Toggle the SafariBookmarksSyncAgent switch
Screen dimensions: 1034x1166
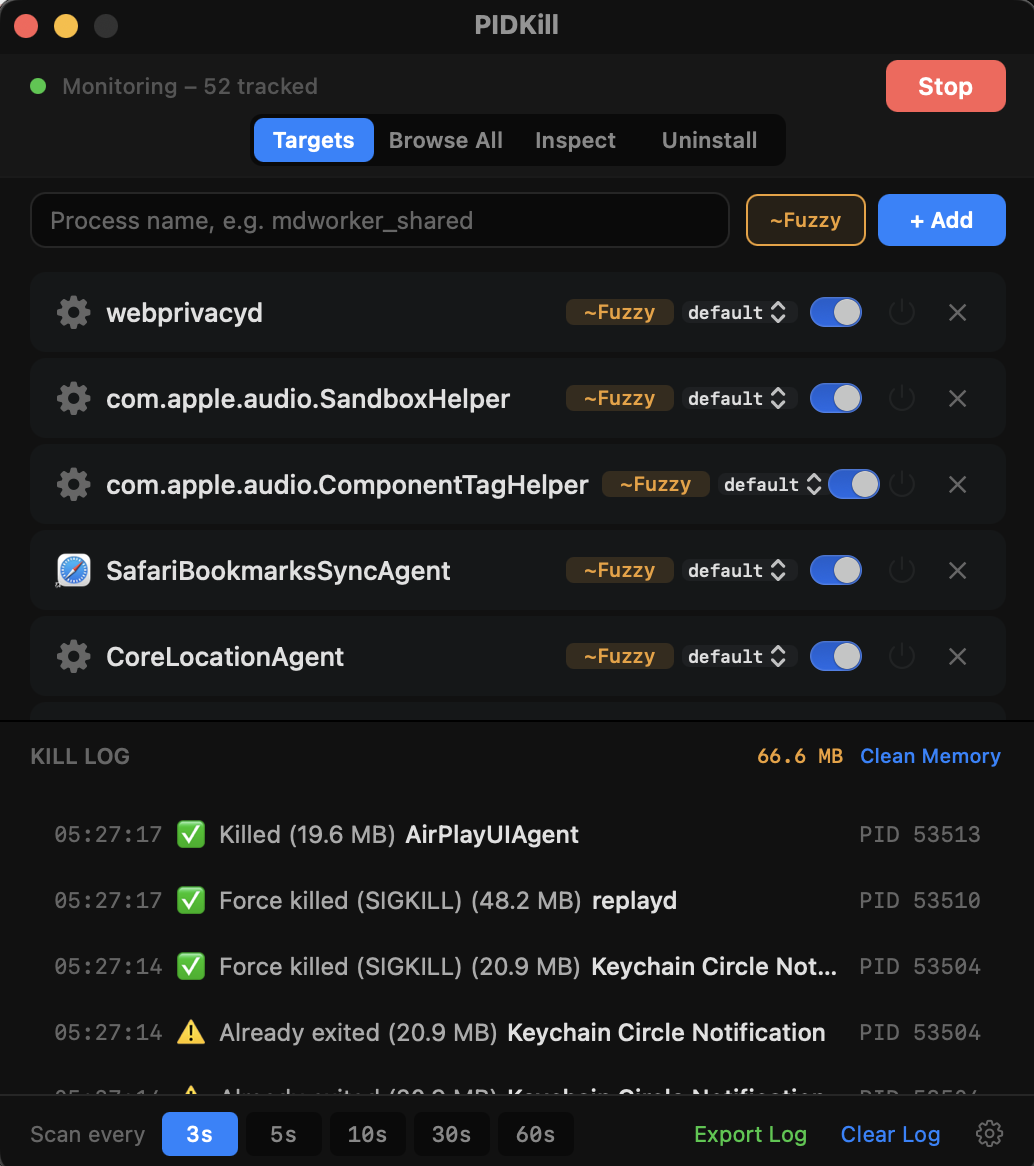coord(835,570)
